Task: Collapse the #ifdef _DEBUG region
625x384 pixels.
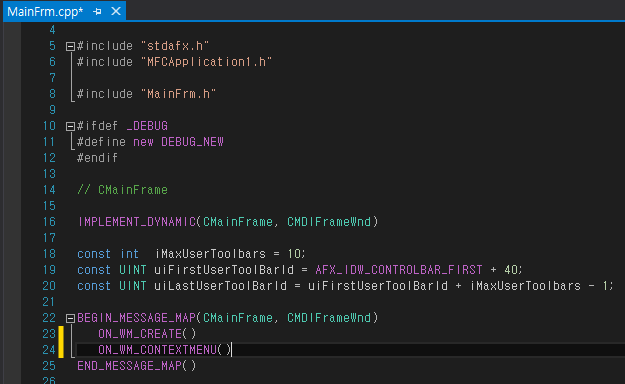Action: point(70,126)
